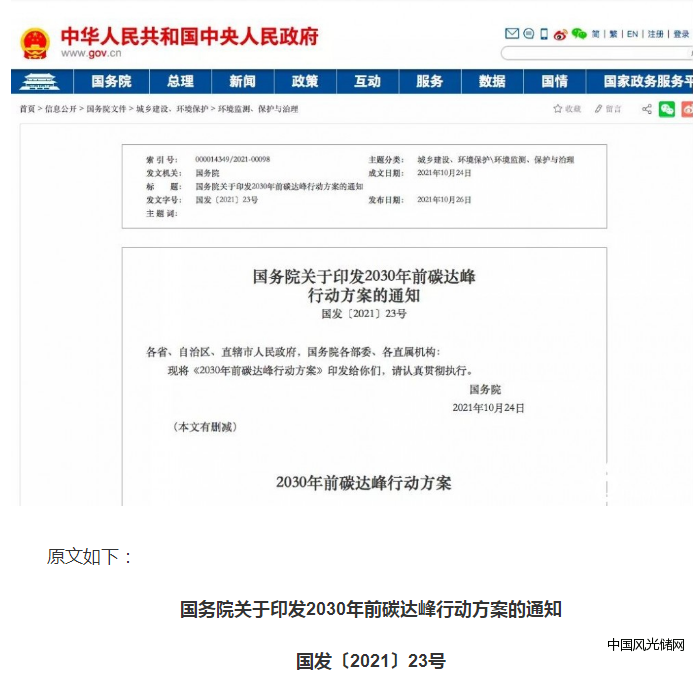693x675 pixels.
Task: Click document number 国发〔2021〕23号 in info table
Action: tap(227, 200)
